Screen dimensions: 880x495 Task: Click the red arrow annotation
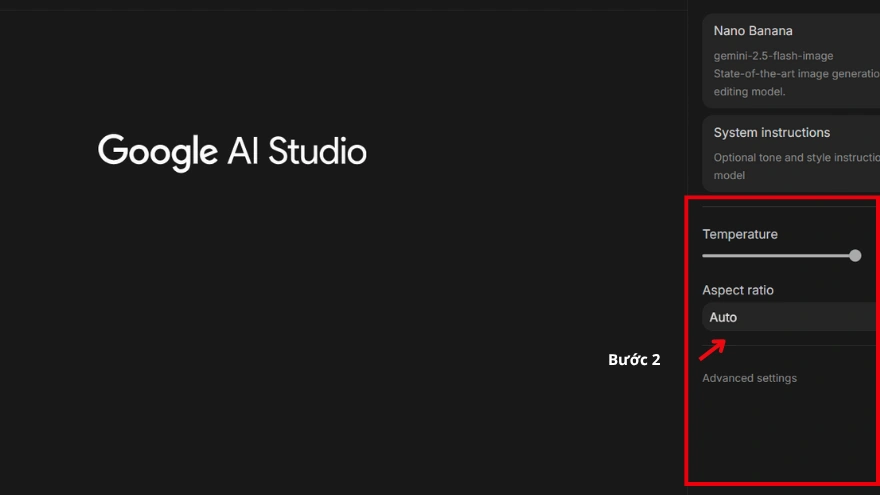click(712, 348)
